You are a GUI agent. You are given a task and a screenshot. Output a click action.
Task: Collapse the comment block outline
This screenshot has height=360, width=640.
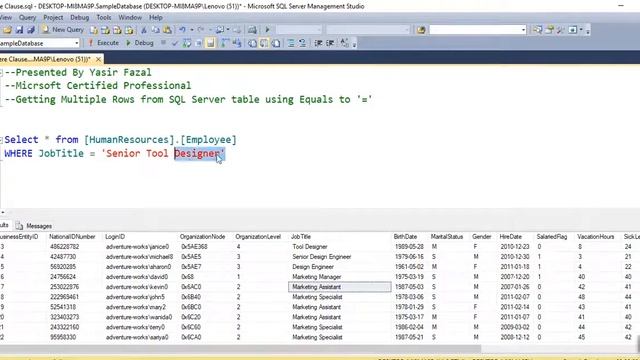pyautogui.click(x=1, y=73)
